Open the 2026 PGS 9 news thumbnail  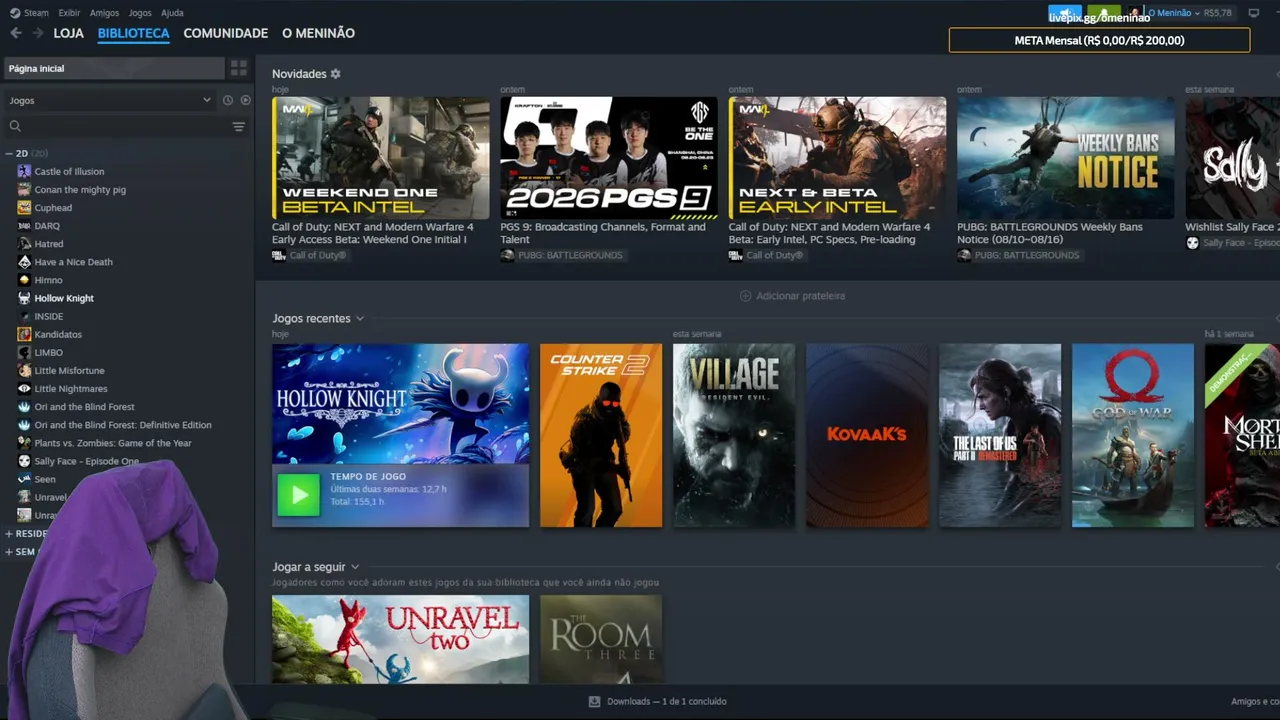[x=609, y=158]
